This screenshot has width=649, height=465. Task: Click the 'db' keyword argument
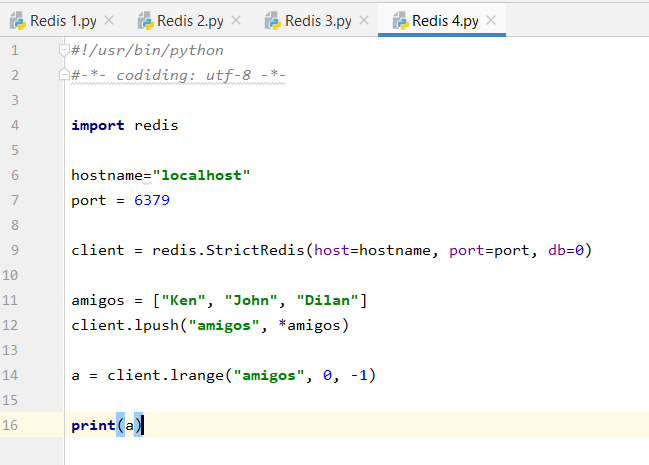coord(557,250)
